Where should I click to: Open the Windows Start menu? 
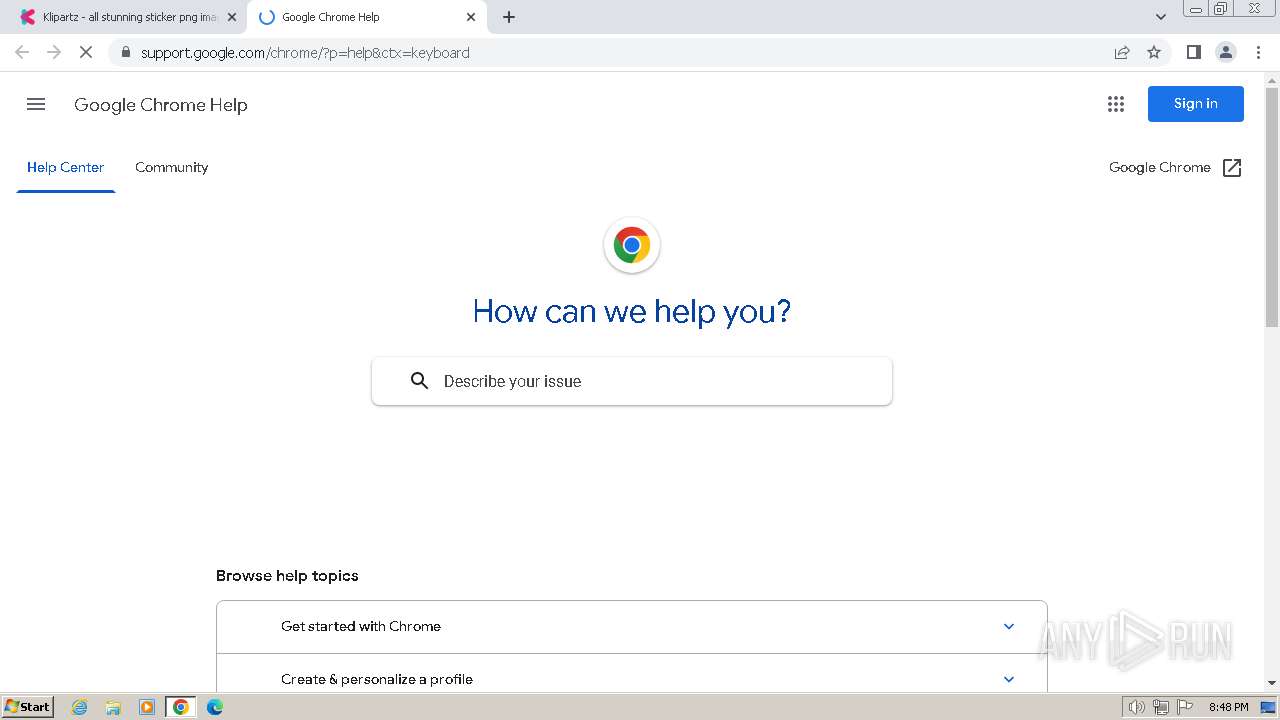[x=28, y=707]
